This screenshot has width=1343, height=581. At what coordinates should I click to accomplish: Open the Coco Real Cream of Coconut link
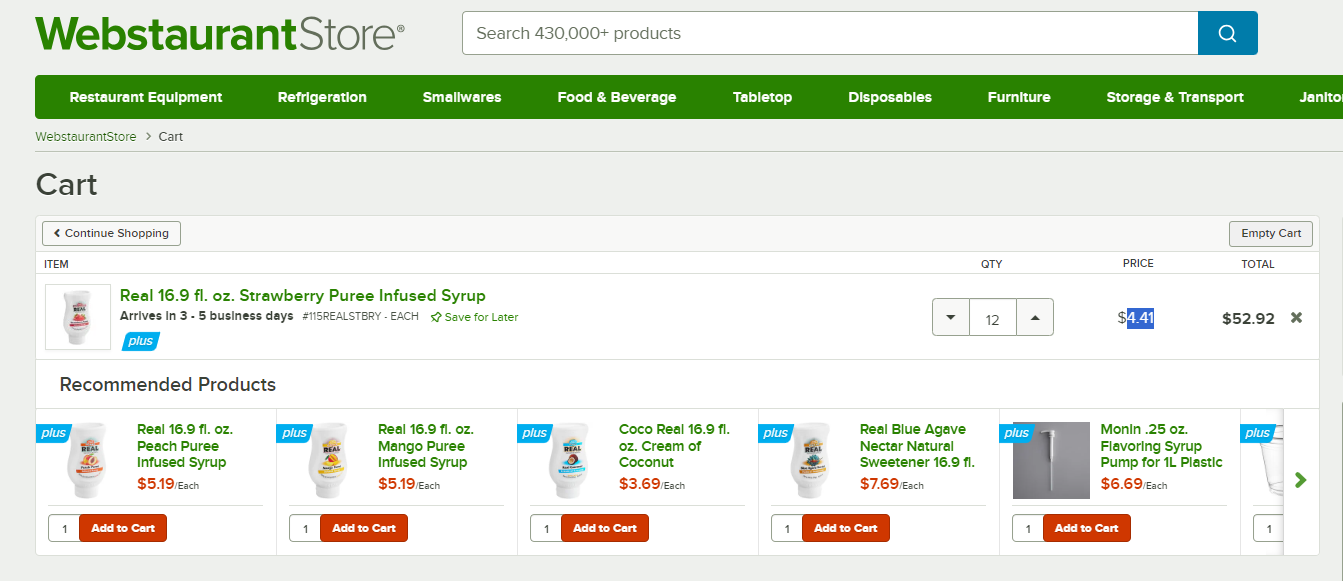[x=675, y=446]
